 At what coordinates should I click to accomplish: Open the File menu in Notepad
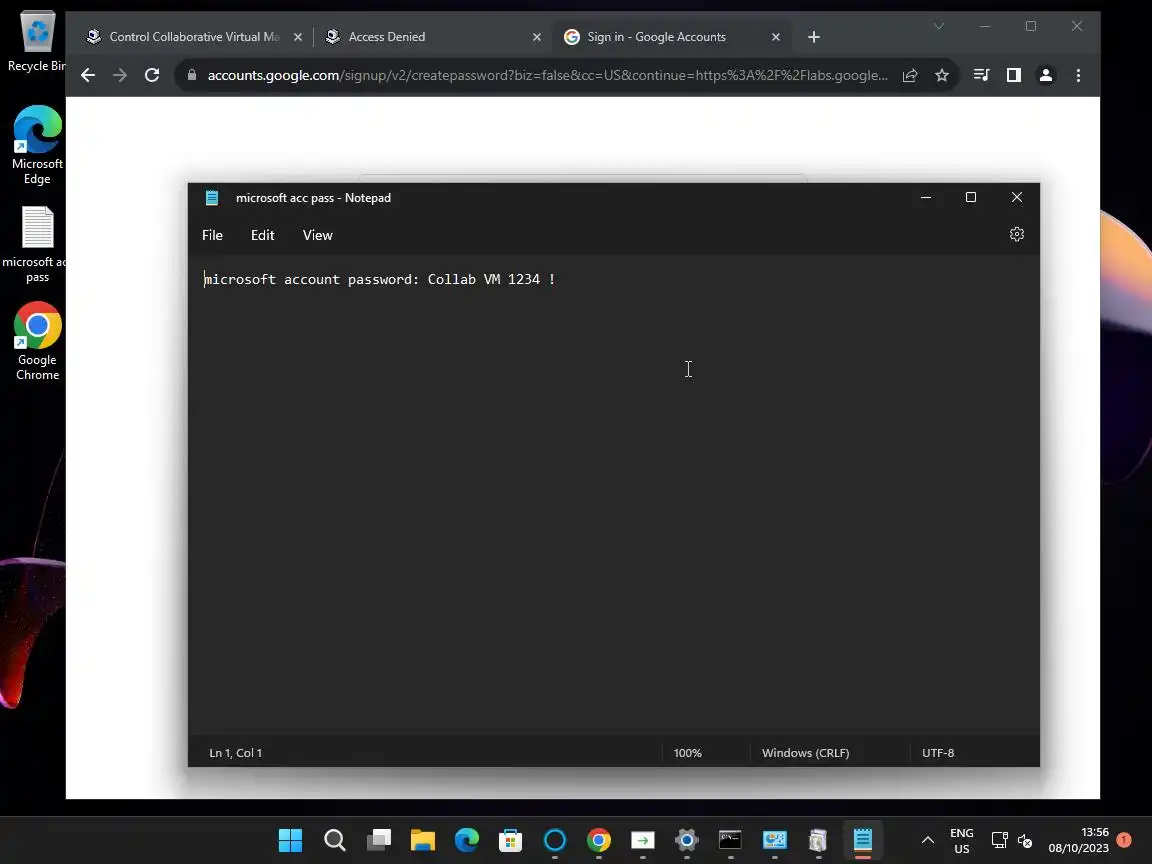pyautogui.click(x=212, y=235)
